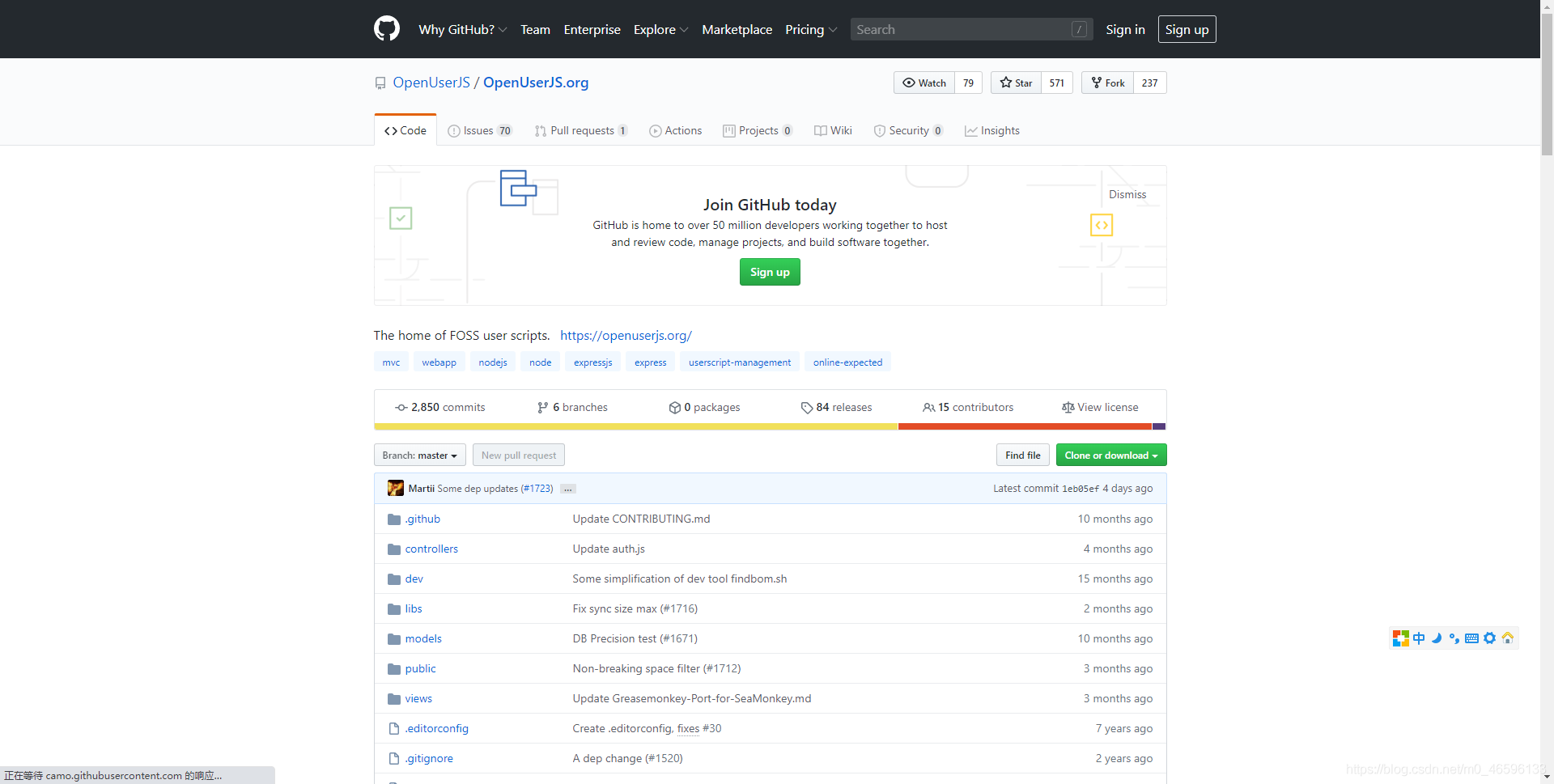Open the openuserjs.org website link
This screenshot has width=1554, height=784.
pos(626,335)
